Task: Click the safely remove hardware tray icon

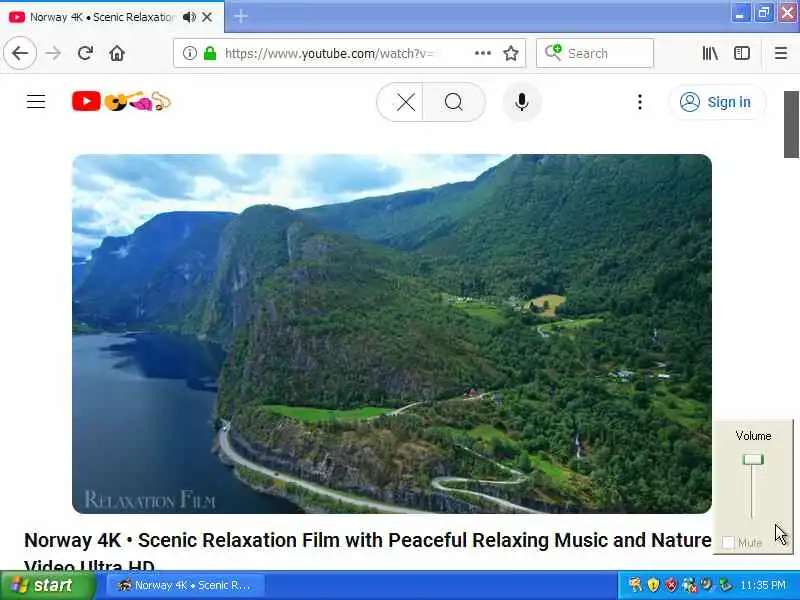Action: click(x=724, y=585)
